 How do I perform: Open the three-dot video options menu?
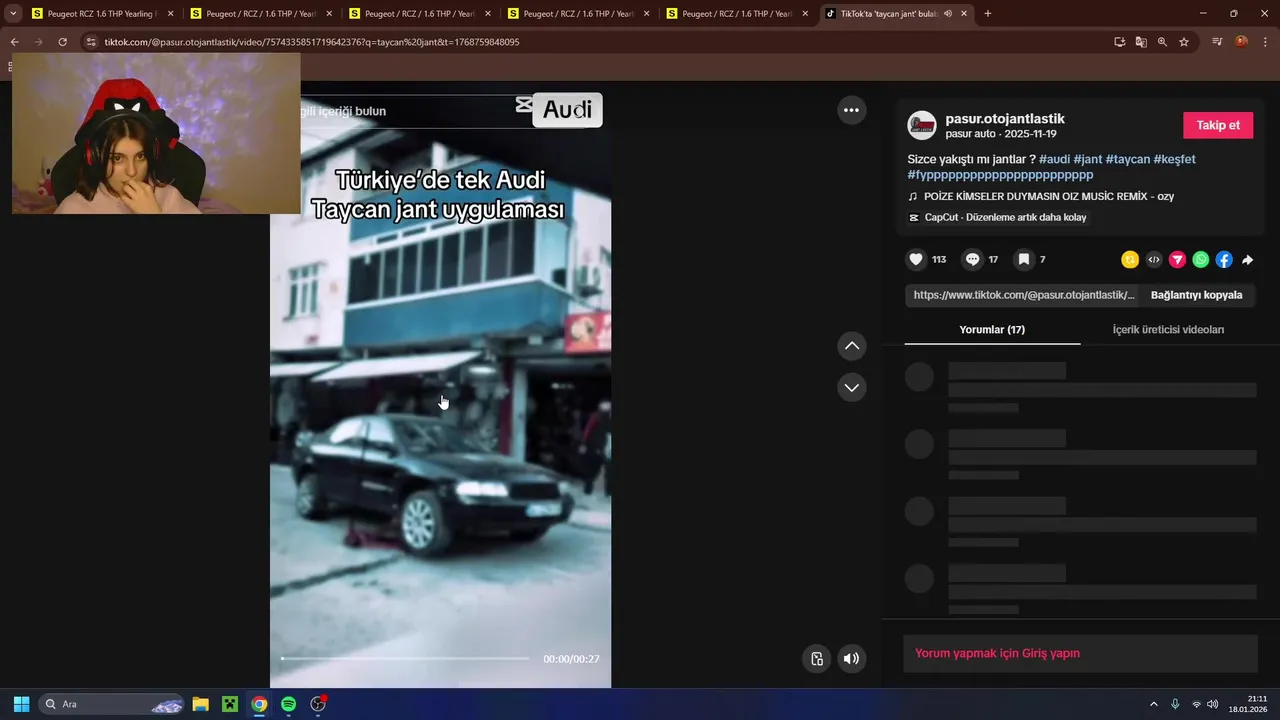click(851, 111)
